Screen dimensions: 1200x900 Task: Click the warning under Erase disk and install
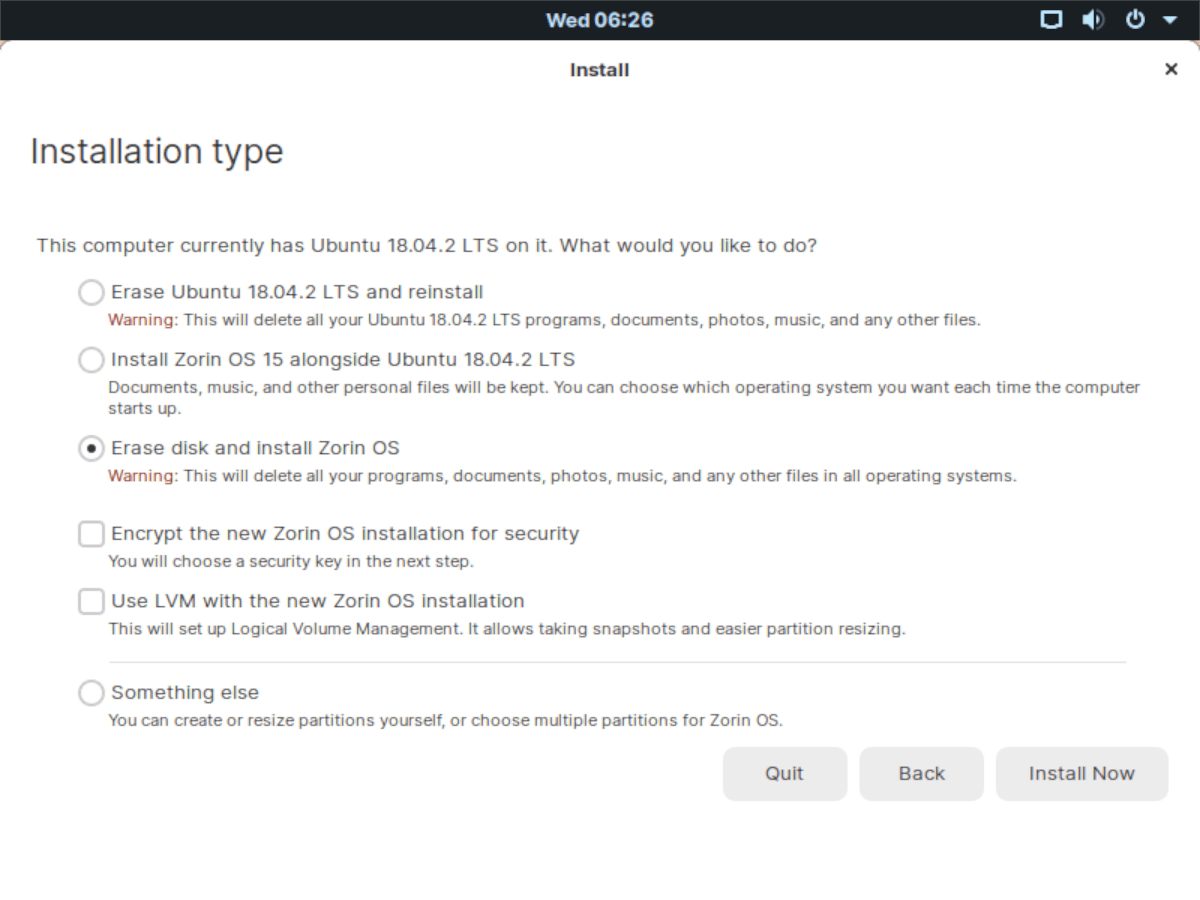click(x=562, y=476)
